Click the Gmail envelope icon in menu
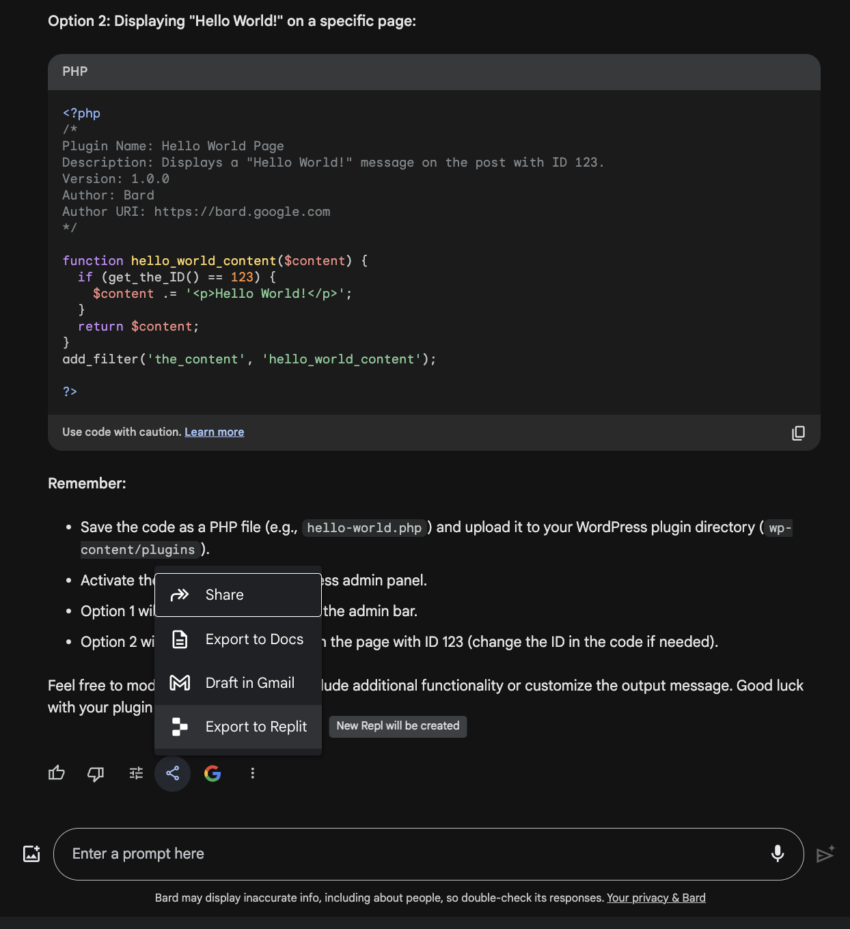The height and width of the screenshot is (929, 850). point(179,683)
